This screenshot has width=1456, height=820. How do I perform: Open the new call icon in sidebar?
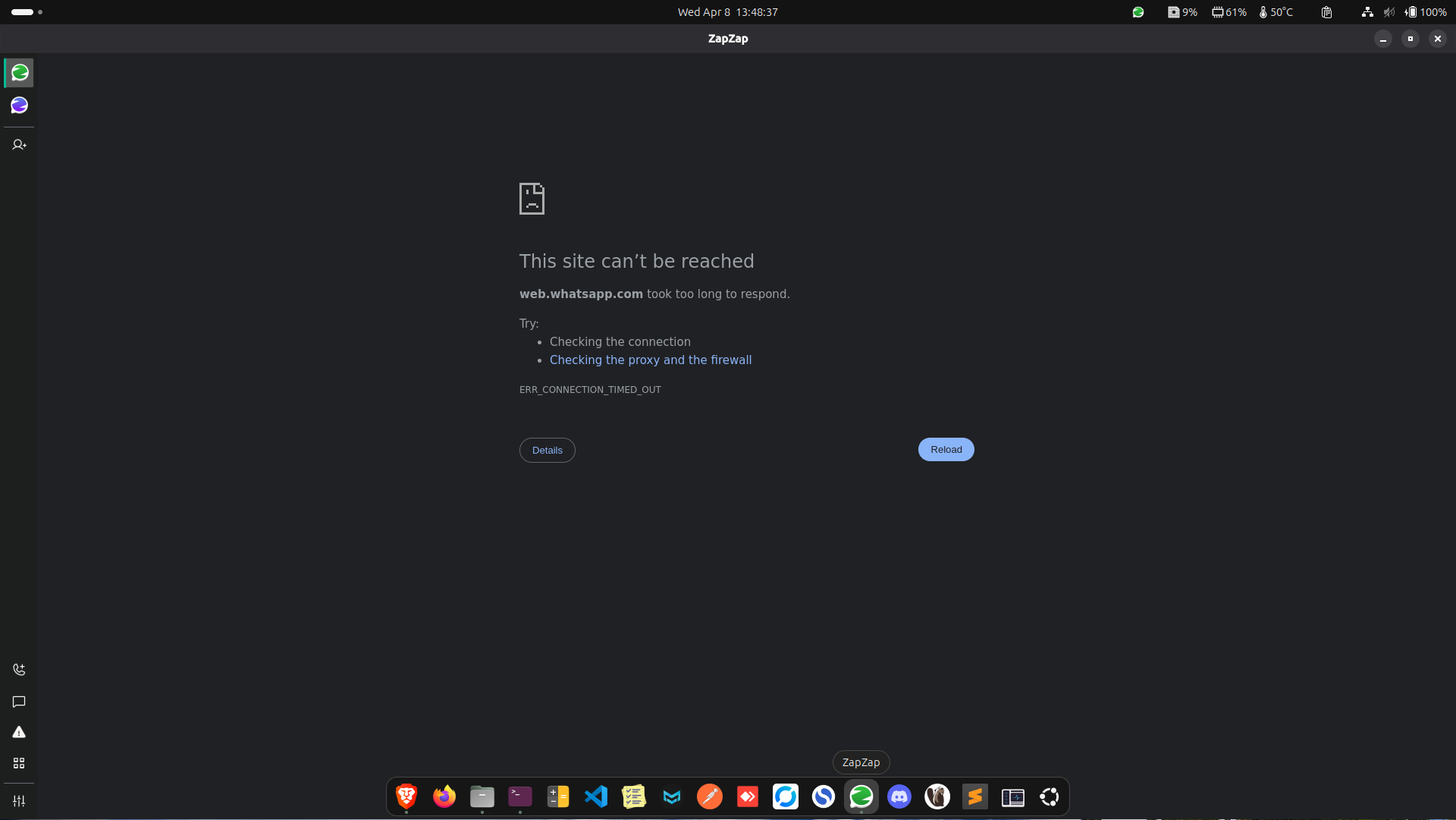coord(20,670)
